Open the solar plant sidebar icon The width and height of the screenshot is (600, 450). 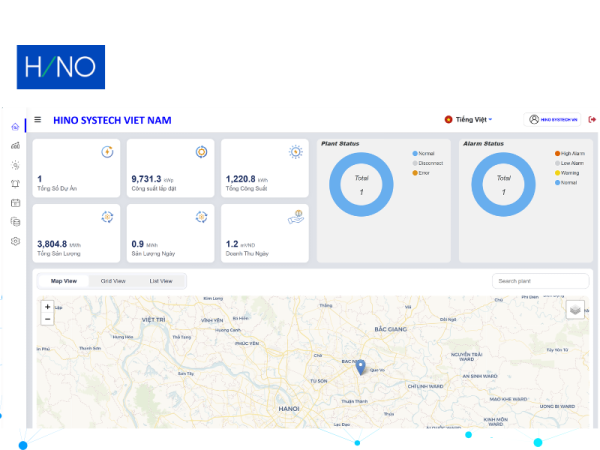pos(15,165)
